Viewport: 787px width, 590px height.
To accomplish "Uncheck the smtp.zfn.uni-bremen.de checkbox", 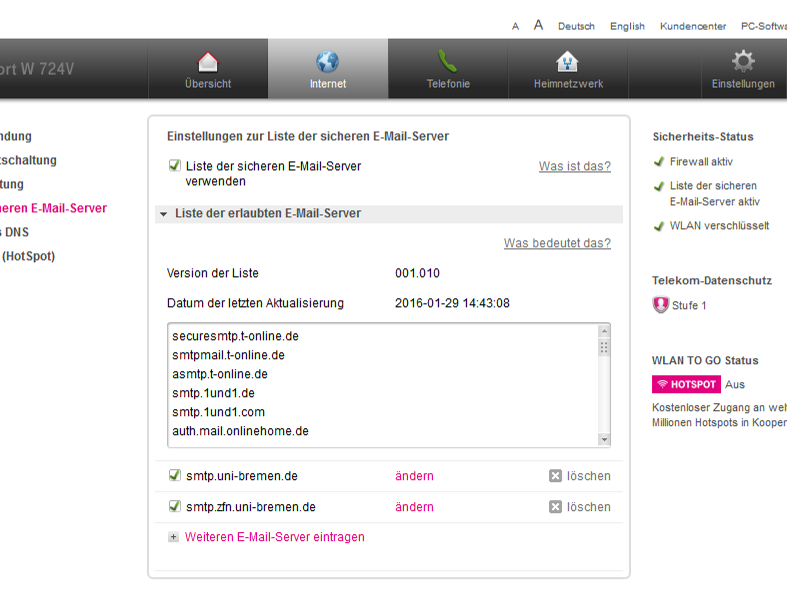I will point(174,507).
